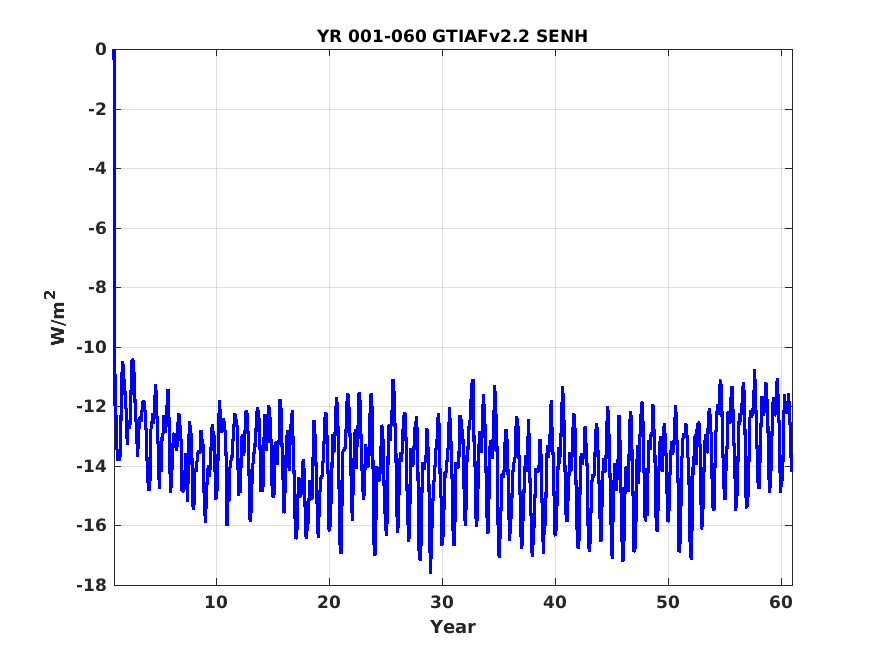Image resolution: width=875 pixels, height=656 pixels.
Task: Click the y-axis tick label '-4'
Action: (97, 168)
